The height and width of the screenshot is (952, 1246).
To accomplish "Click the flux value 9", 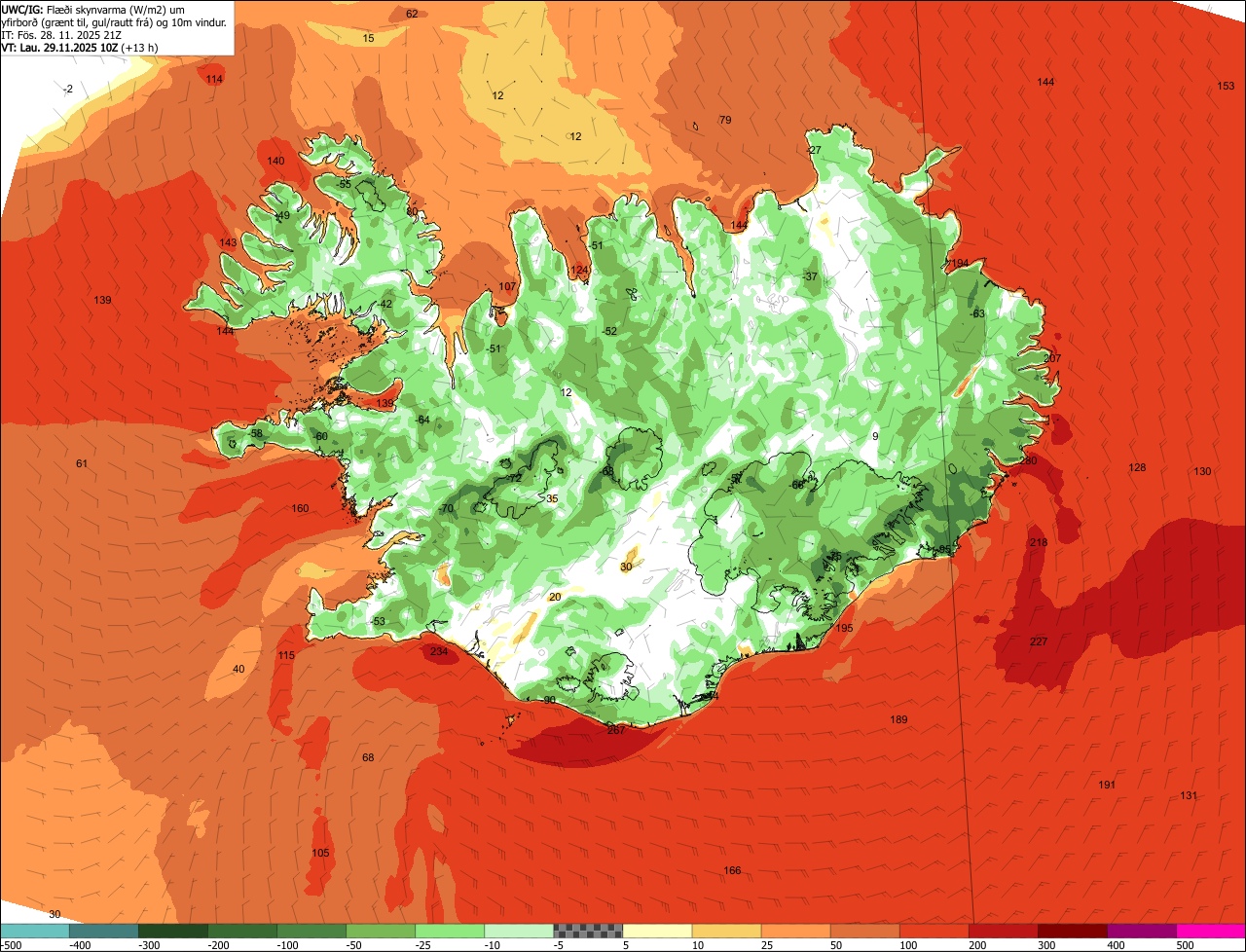I will 875,436.
